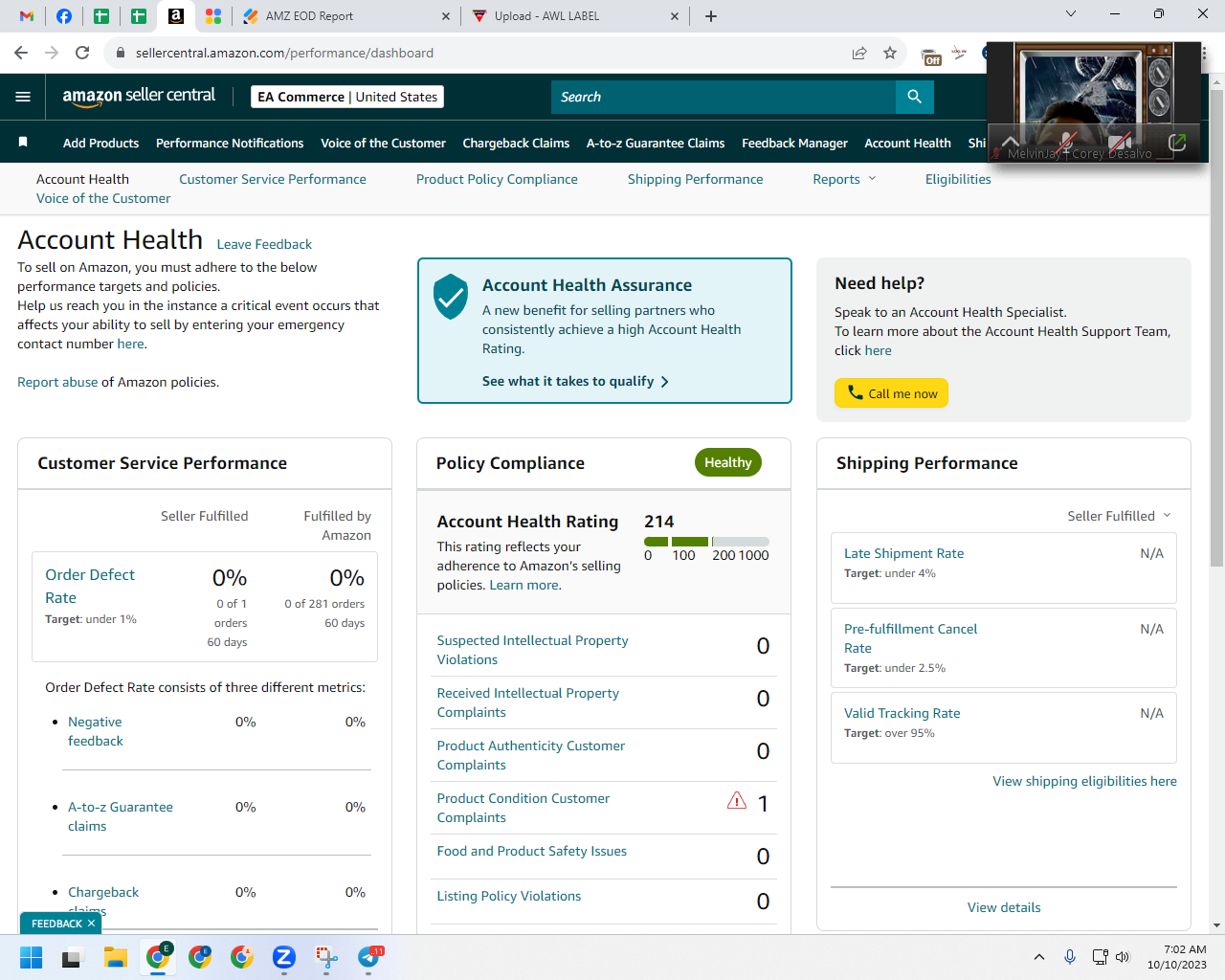This screenshot has height=980, width=1225.
Task: Go back using the browser back arrow
Action: [x=21, y=53]
